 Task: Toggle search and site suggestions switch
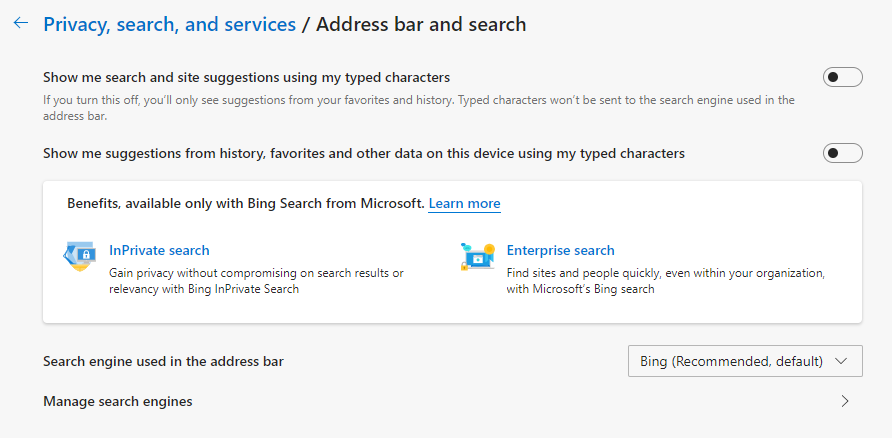tap(842, 78)
